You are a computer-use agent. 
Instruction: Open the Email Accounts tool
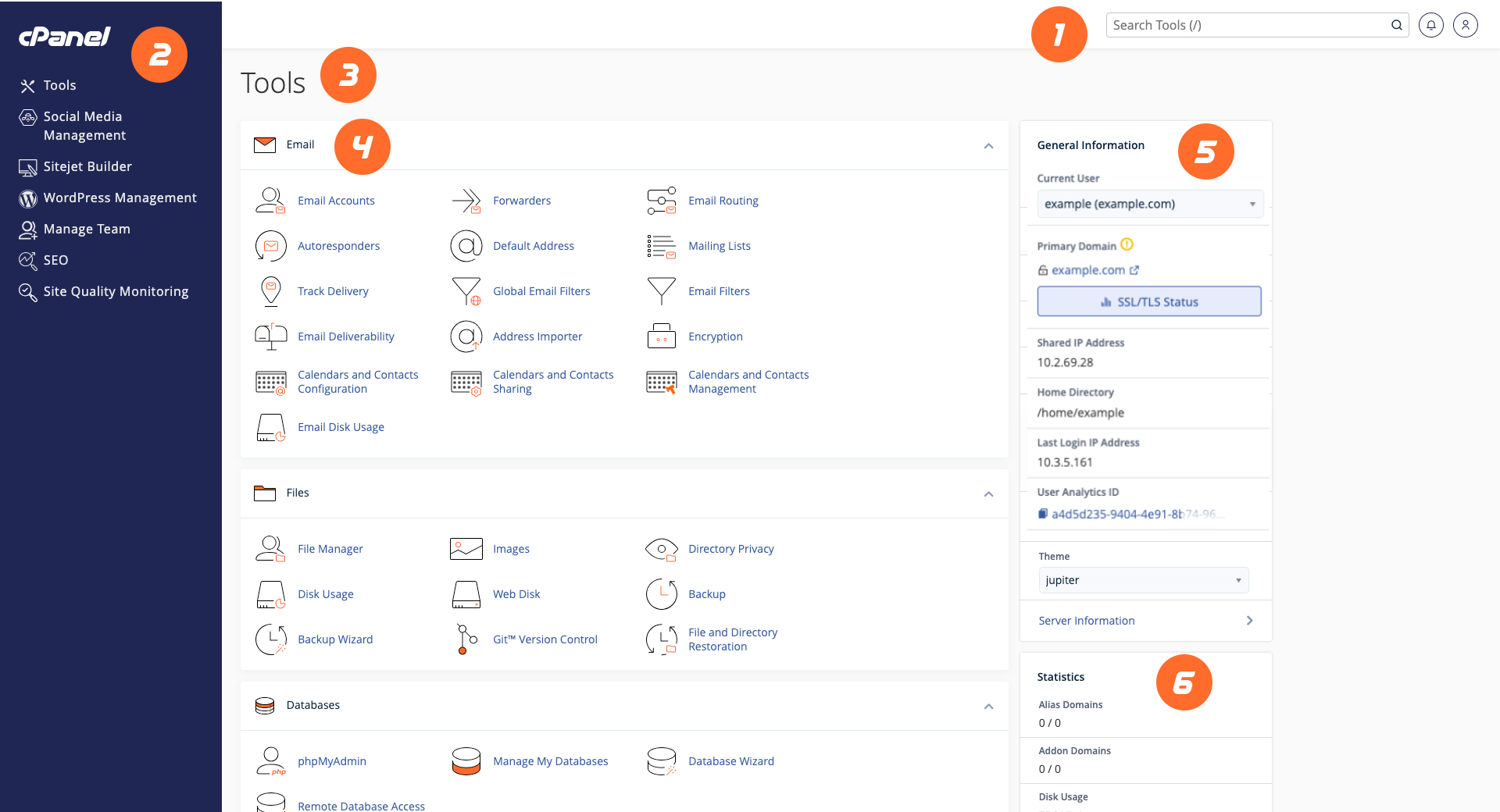click(x=336, y=200)
